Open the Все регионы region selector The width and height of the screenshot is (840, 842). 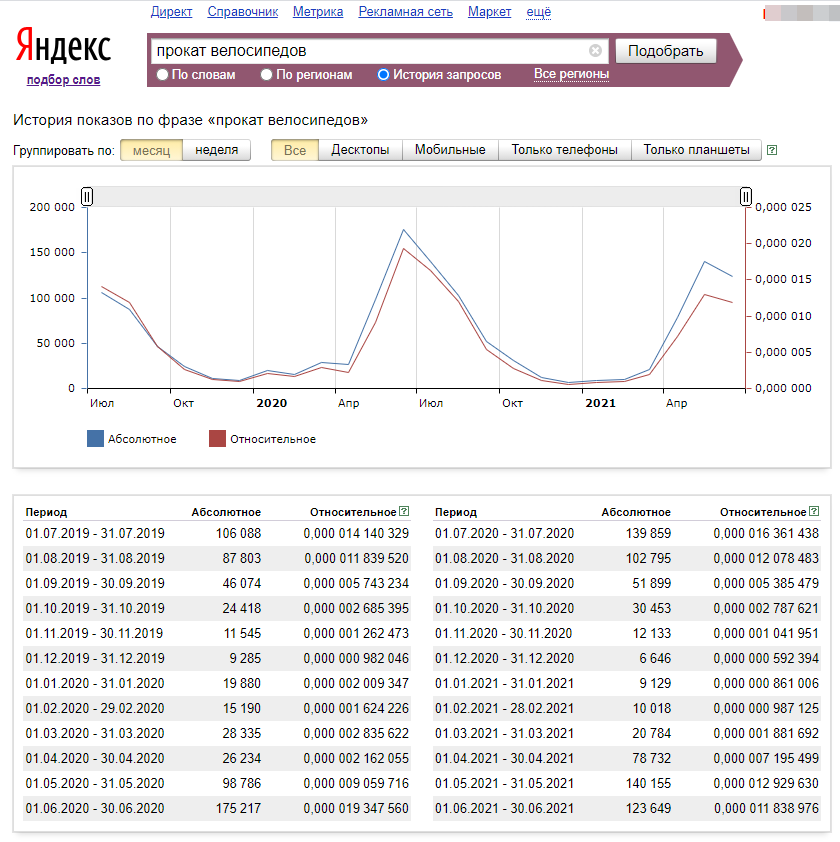[571, 74]
